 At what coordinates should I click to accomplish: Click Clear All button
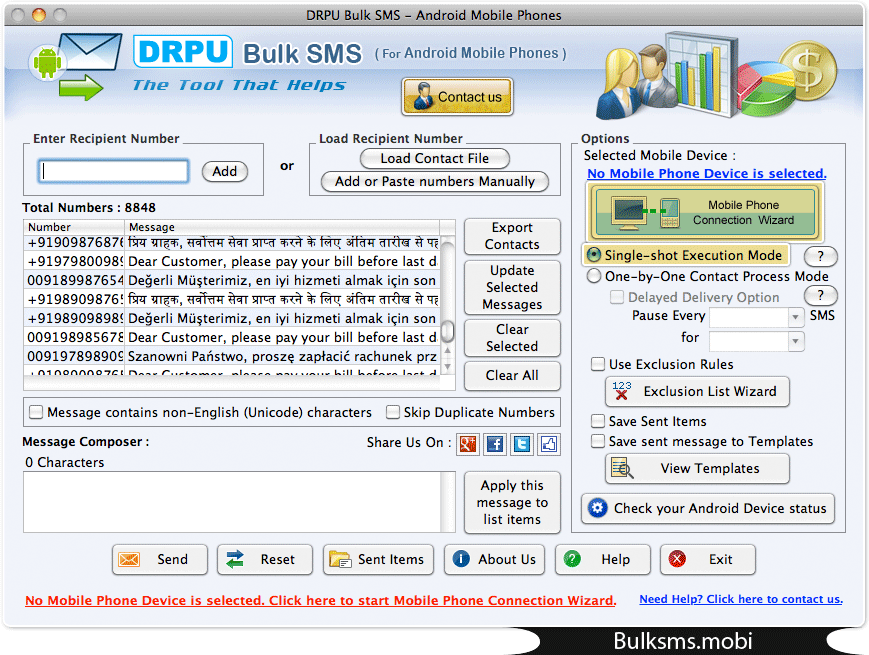pos(512,375)
